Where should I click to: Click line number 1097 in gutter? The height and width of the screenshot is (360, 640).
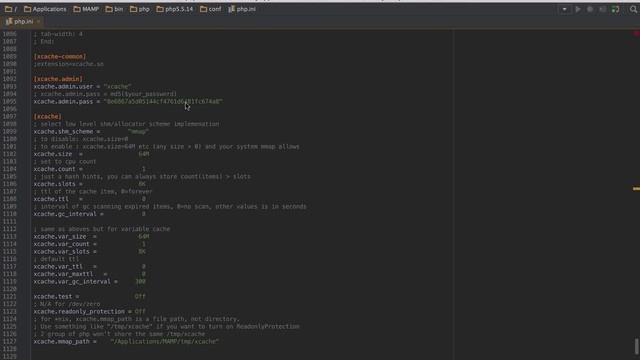pos(9,116)
